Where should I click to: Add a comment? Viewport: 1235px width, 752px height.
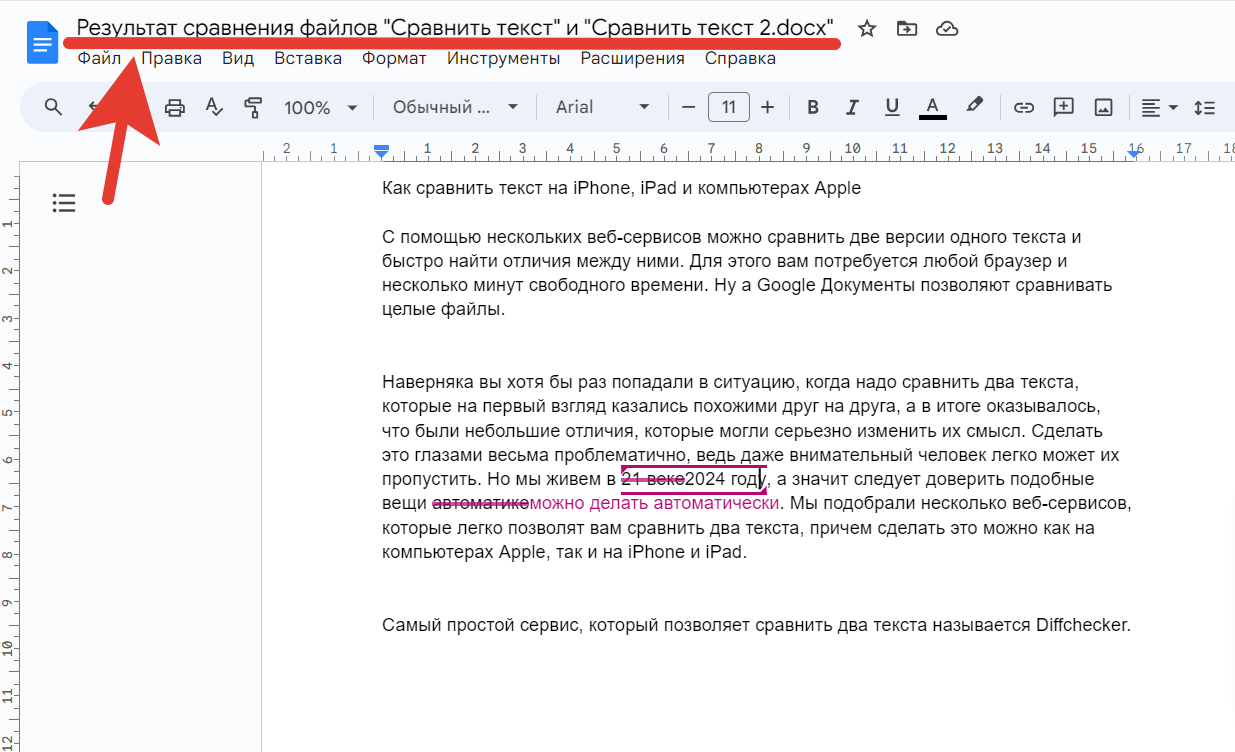coord(1063,107)
